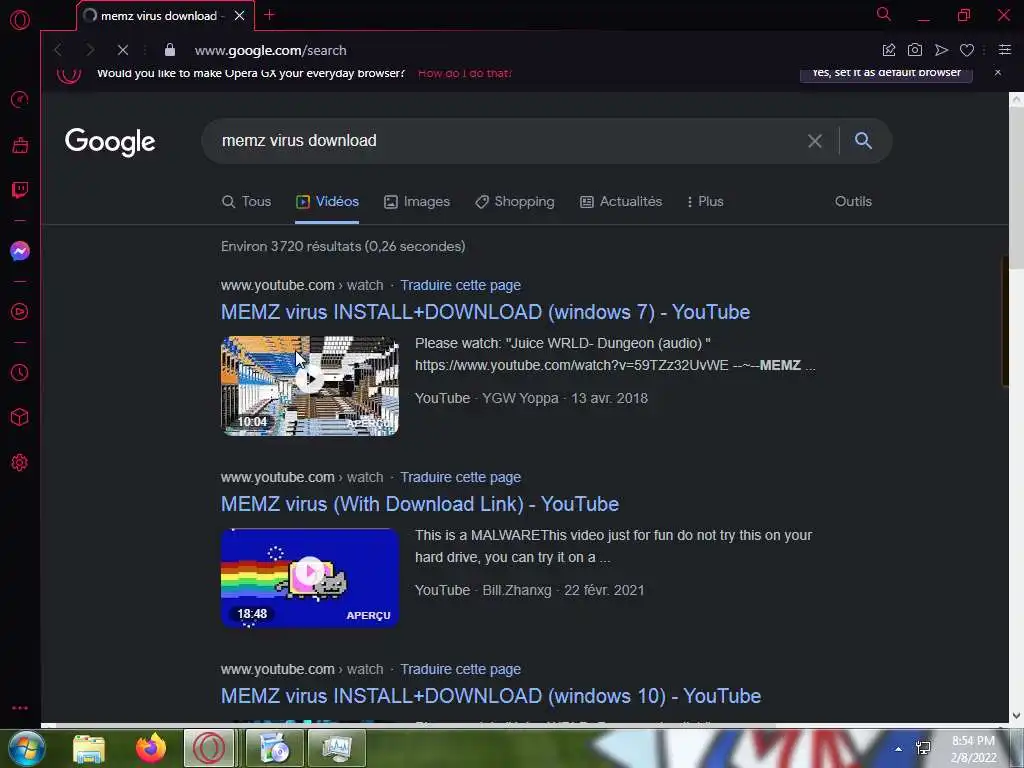
Task: Open Messenger panel in sidebar
Action: coord(20,251)
